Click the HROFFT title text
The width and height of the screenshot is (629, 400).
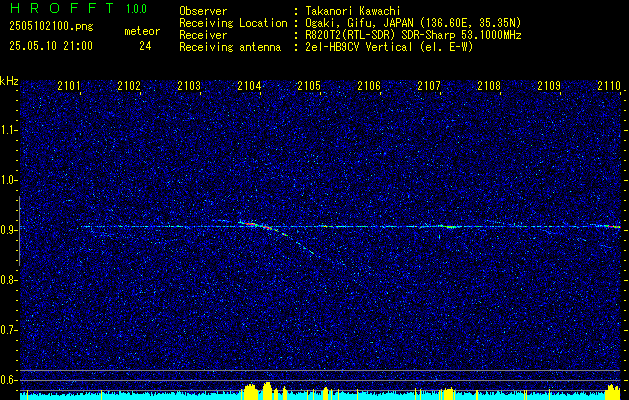(61, 8)
